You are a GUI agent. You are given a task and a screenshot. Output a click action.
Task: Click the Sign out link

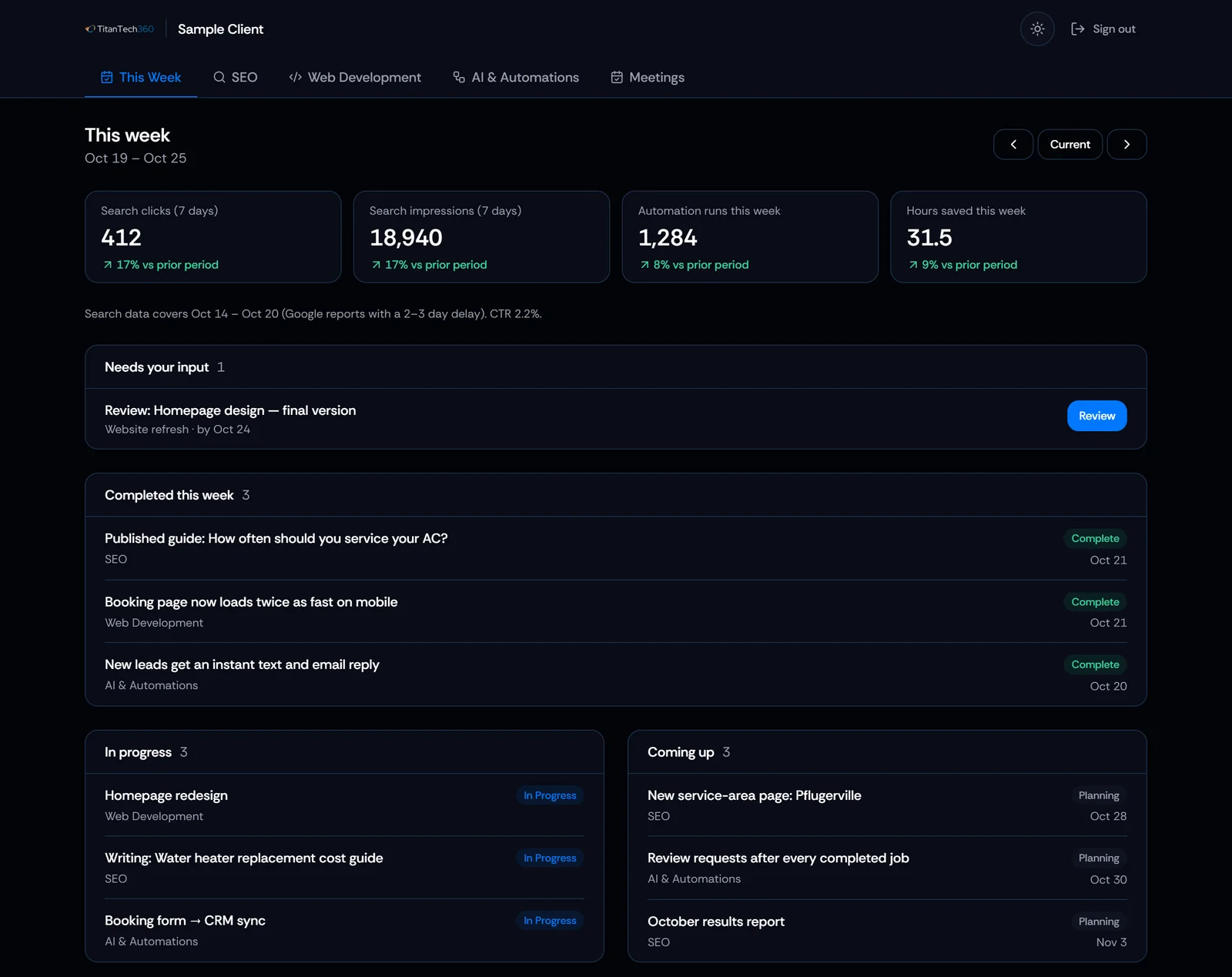1103,29
